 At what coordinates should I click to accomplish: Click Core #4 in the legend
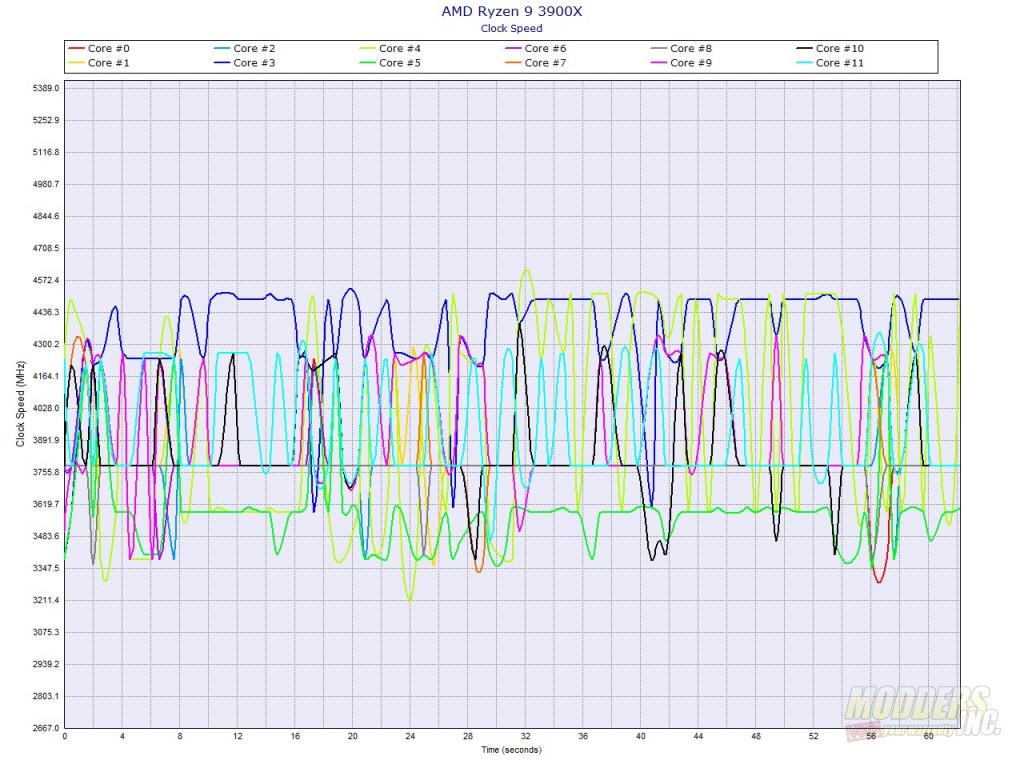click(390, 48)
